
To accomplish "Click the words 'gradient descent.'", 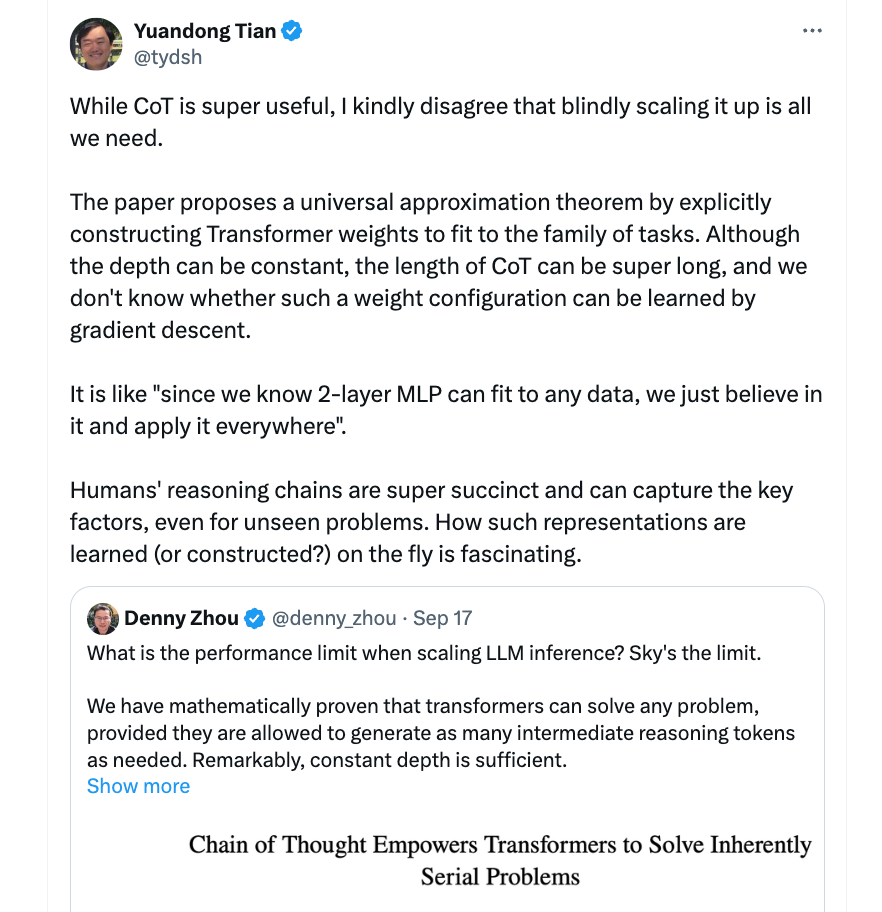I will [x=160, y=330].
